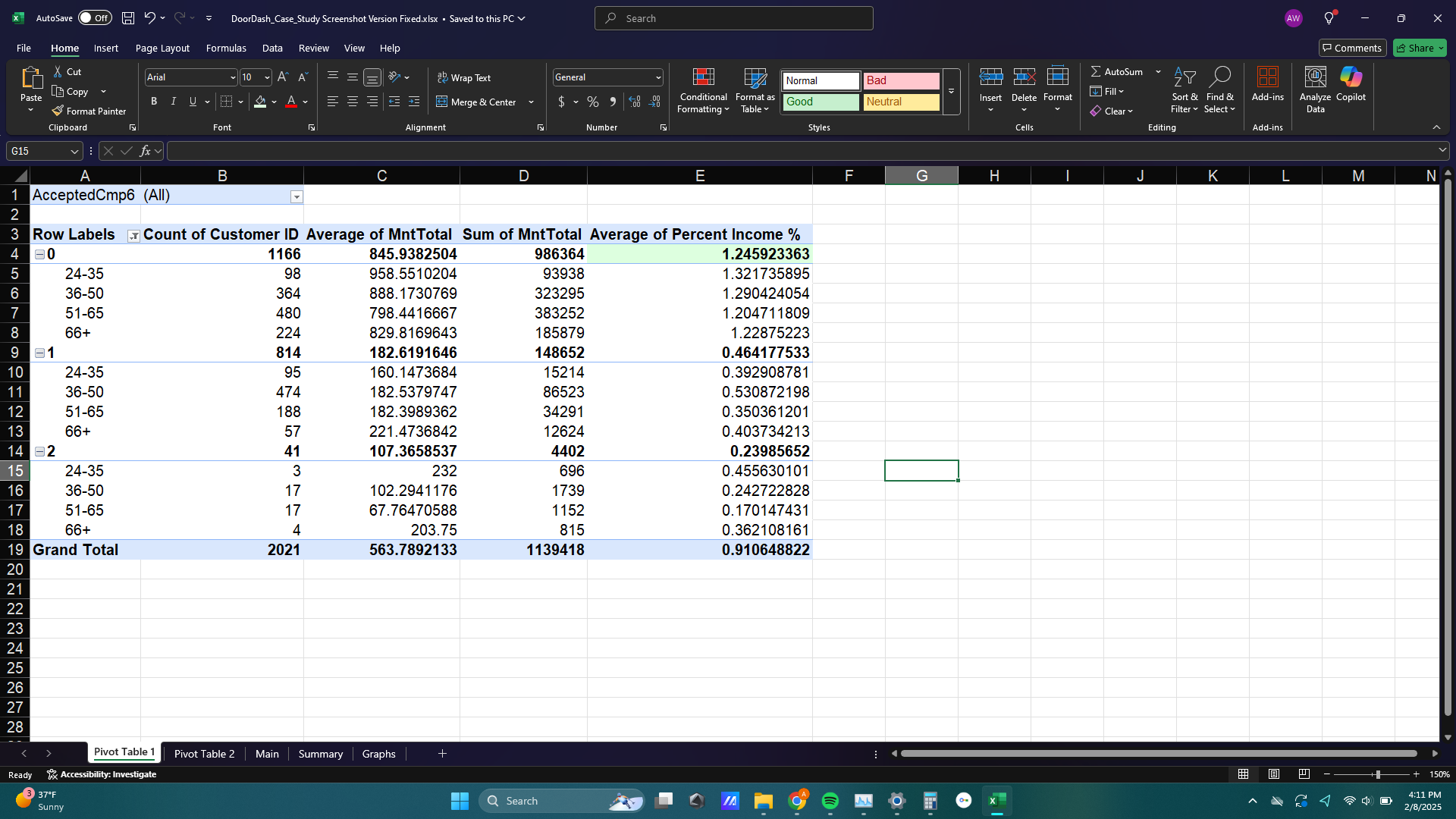Viewport: 1456px width, 819px height.
Task: Collapse the row group labeled 0
Action: 39,255
